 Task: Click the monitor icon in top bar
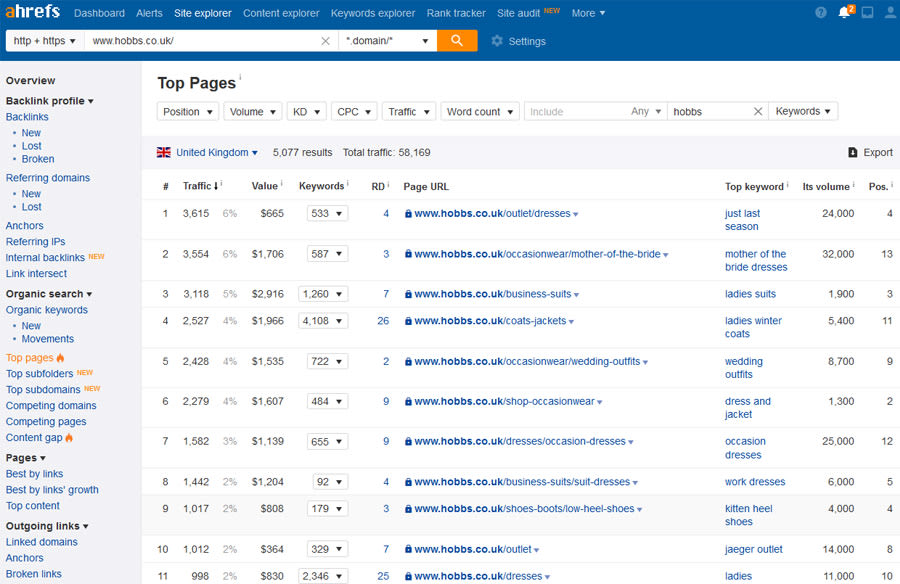click(x=867, y=13)
